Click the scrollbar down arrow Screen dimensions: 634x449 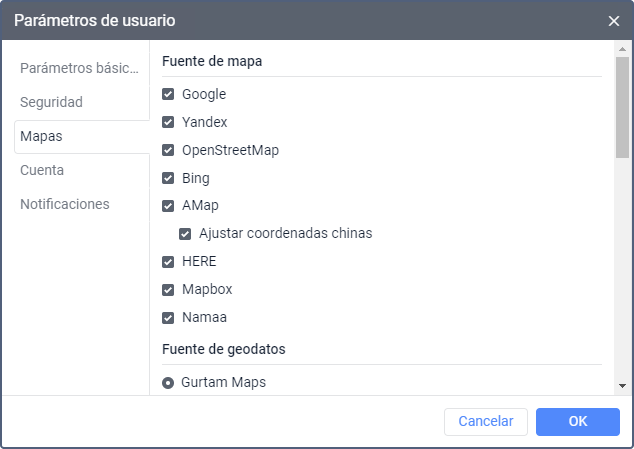tap(622, 386)
